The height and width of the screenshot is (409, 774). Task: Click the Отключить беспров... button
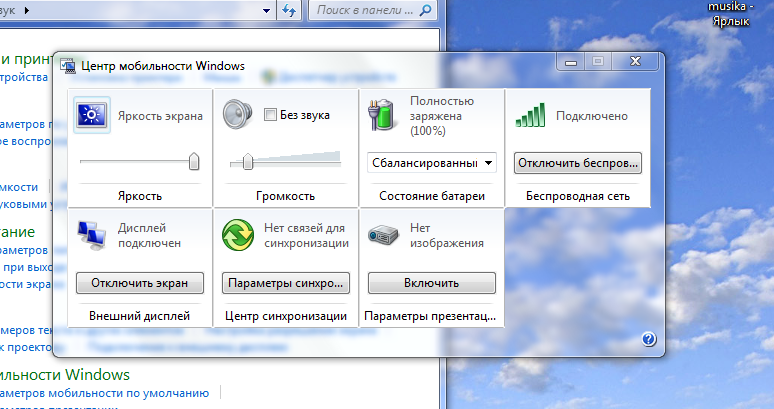pyautogui.click(x=578, y=163)
